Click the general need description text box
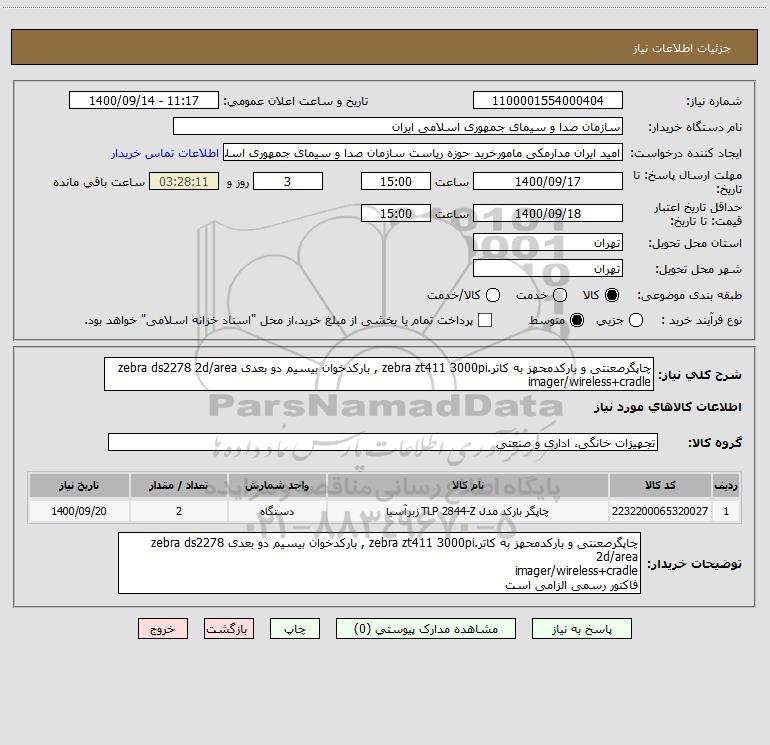Screen dimensions: 770x745 pos(379,374)
